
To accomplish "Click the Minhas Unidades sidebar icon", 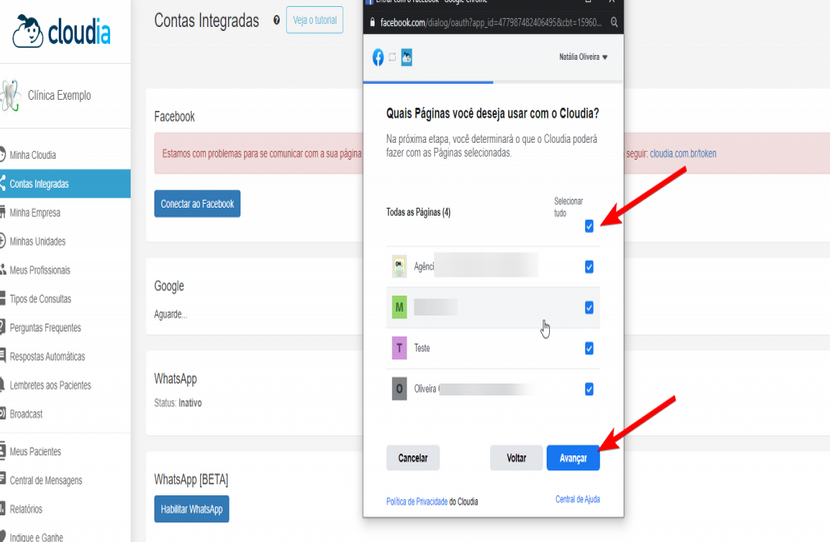I will [3, 241].
